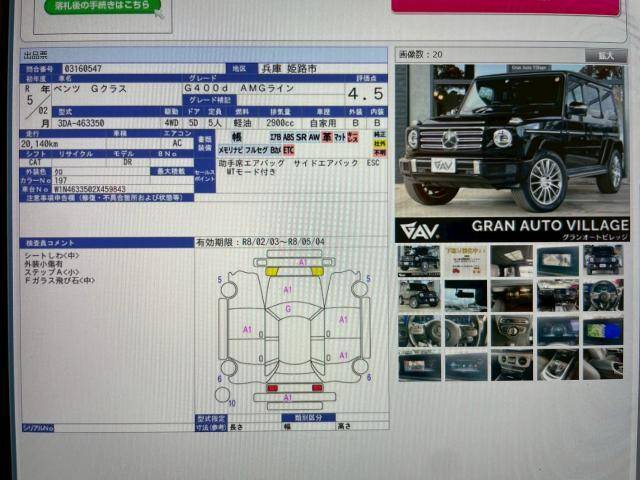
Task: Click the yellow front-left headlight marker on diagram
Action: tap(273, 270)
